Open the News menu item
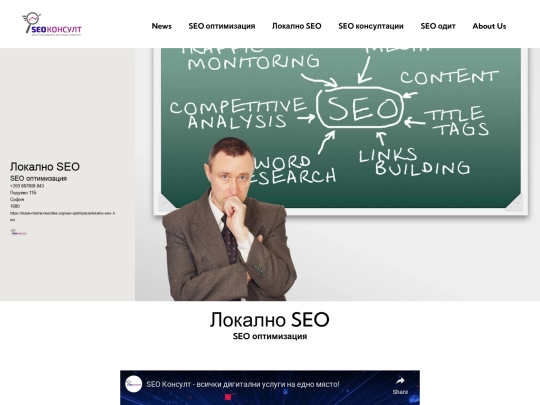 [x=162, y=26]
